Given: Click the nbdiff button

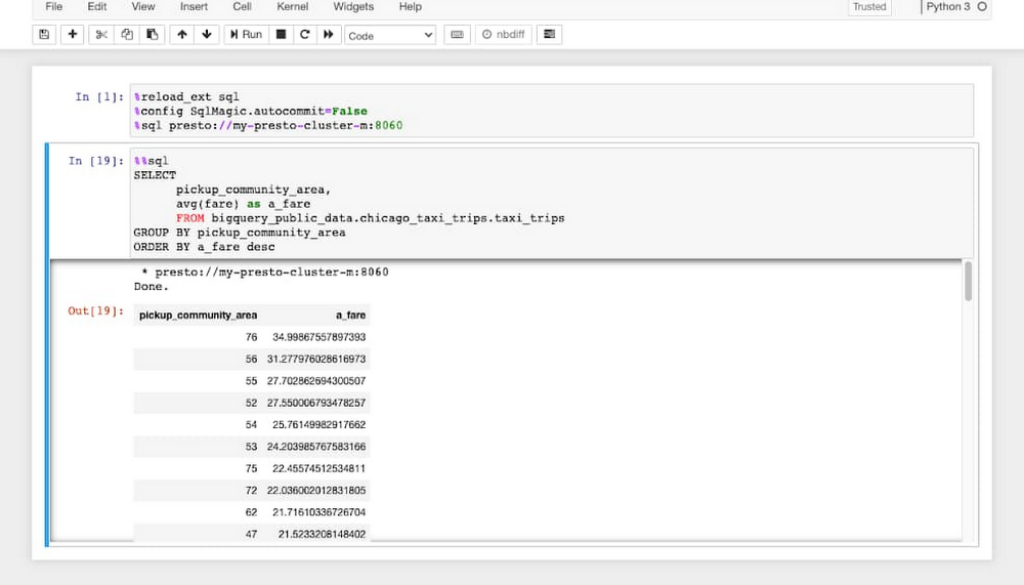Looking at the screenshot, I should click(x=503, y=35).
